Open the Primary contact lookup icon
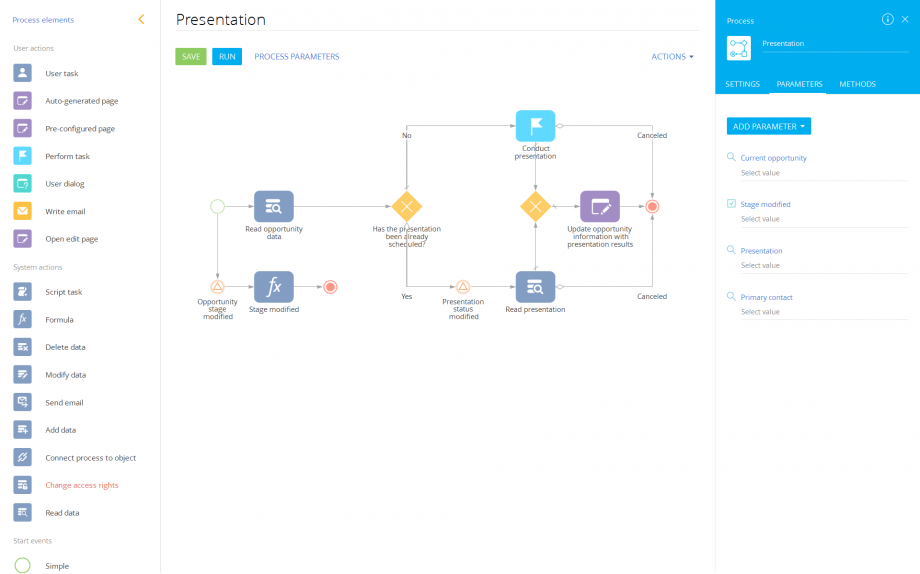 pos(731,296)
